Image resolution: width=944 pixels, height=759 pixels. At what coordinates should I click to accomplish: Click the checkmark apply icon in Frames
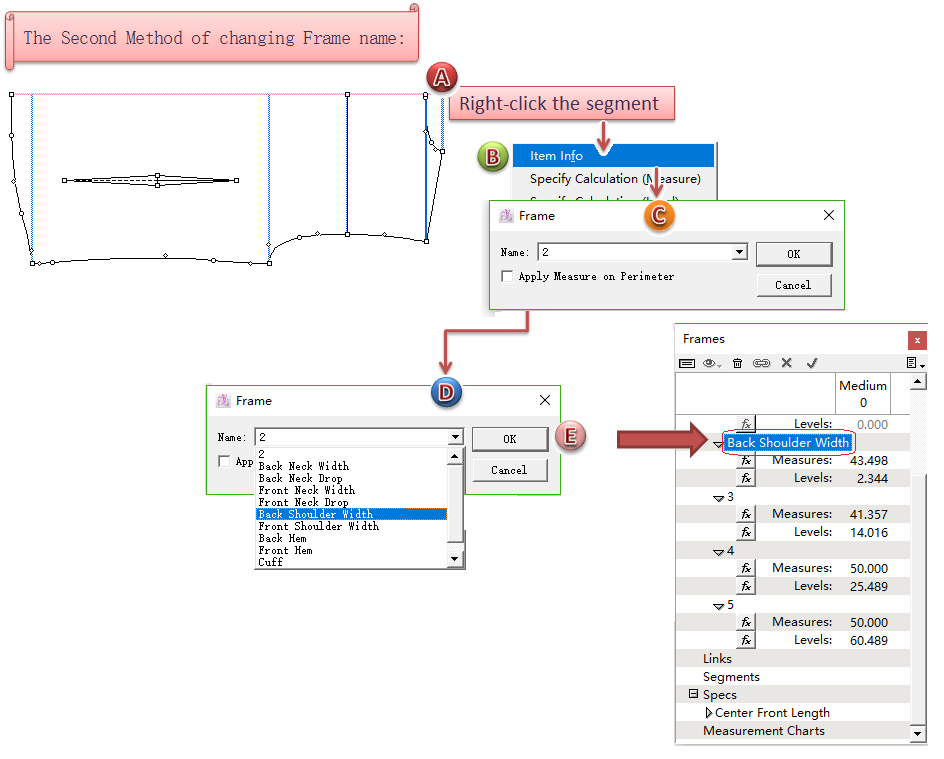pos(812,363)
